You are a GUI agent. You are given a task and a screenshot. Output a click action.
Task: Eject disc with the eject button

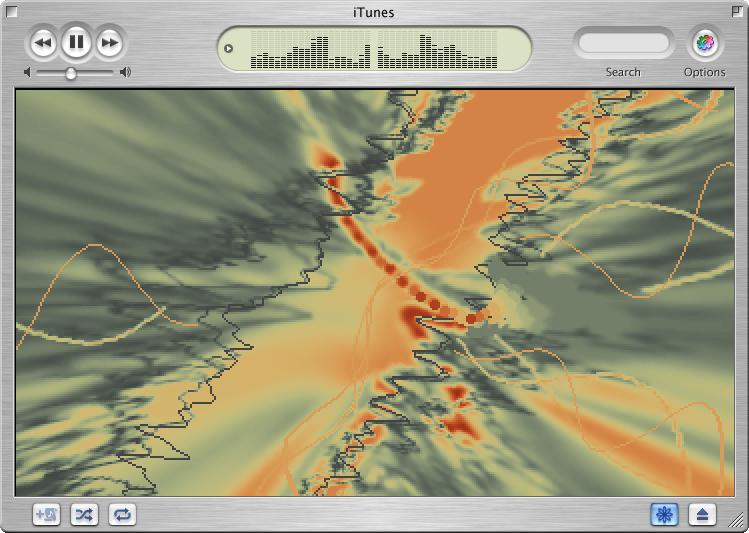click(x=702, y=514)
